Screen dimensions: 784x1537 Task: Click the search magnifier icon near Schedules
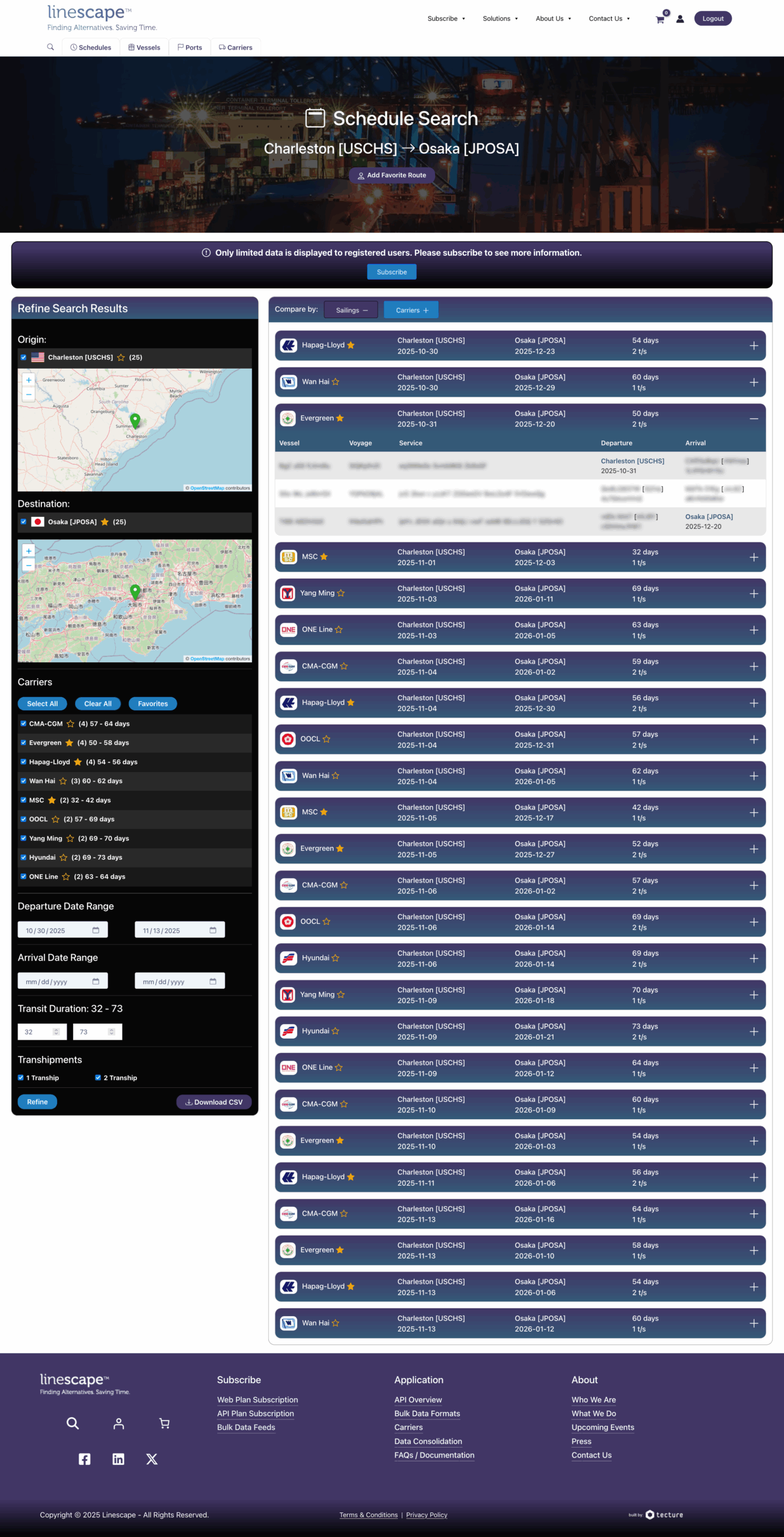[x=50, y=47]
